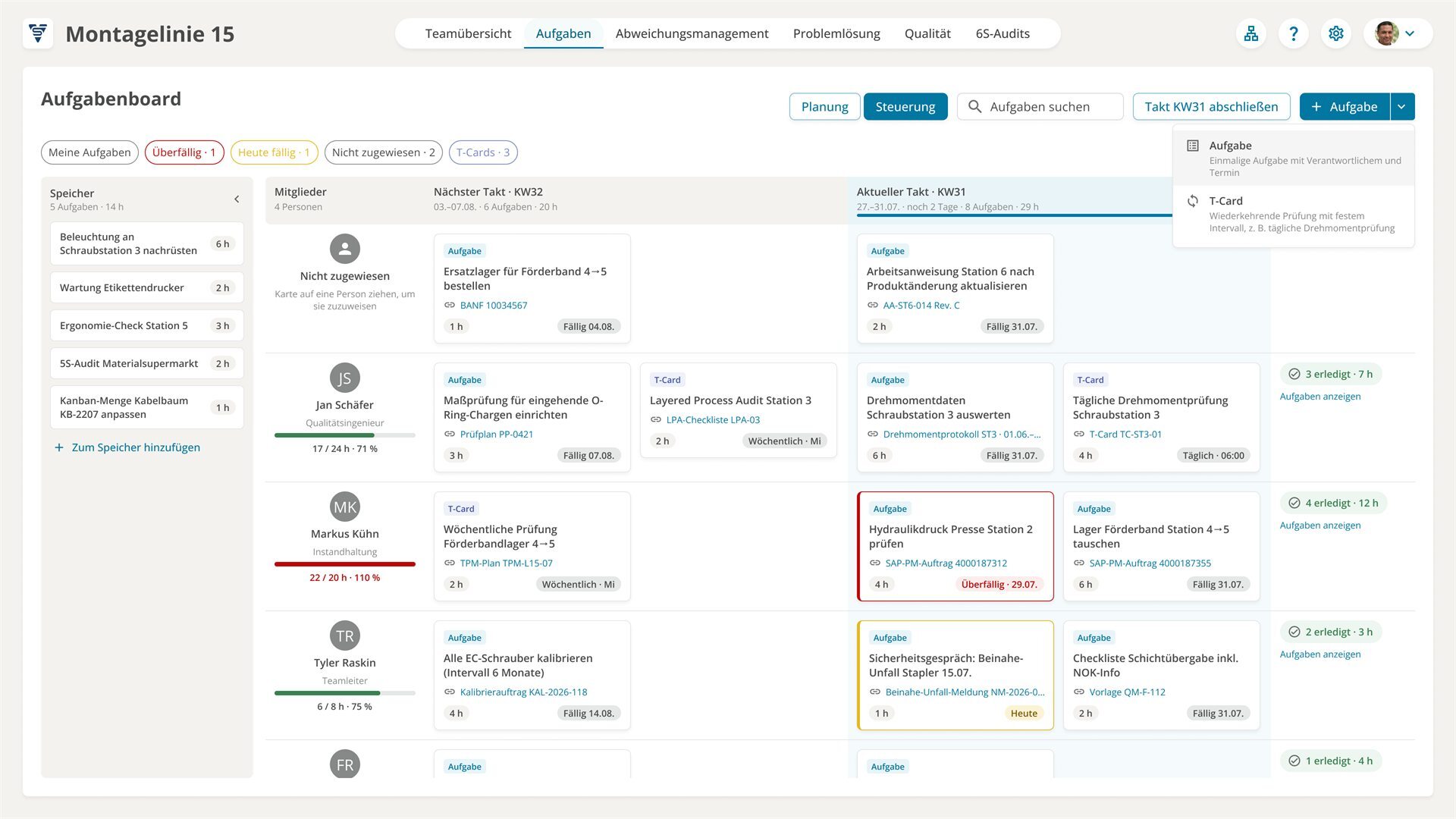Click the 'Nicht zugewiesen' person avatar icon

coord(345,249)
